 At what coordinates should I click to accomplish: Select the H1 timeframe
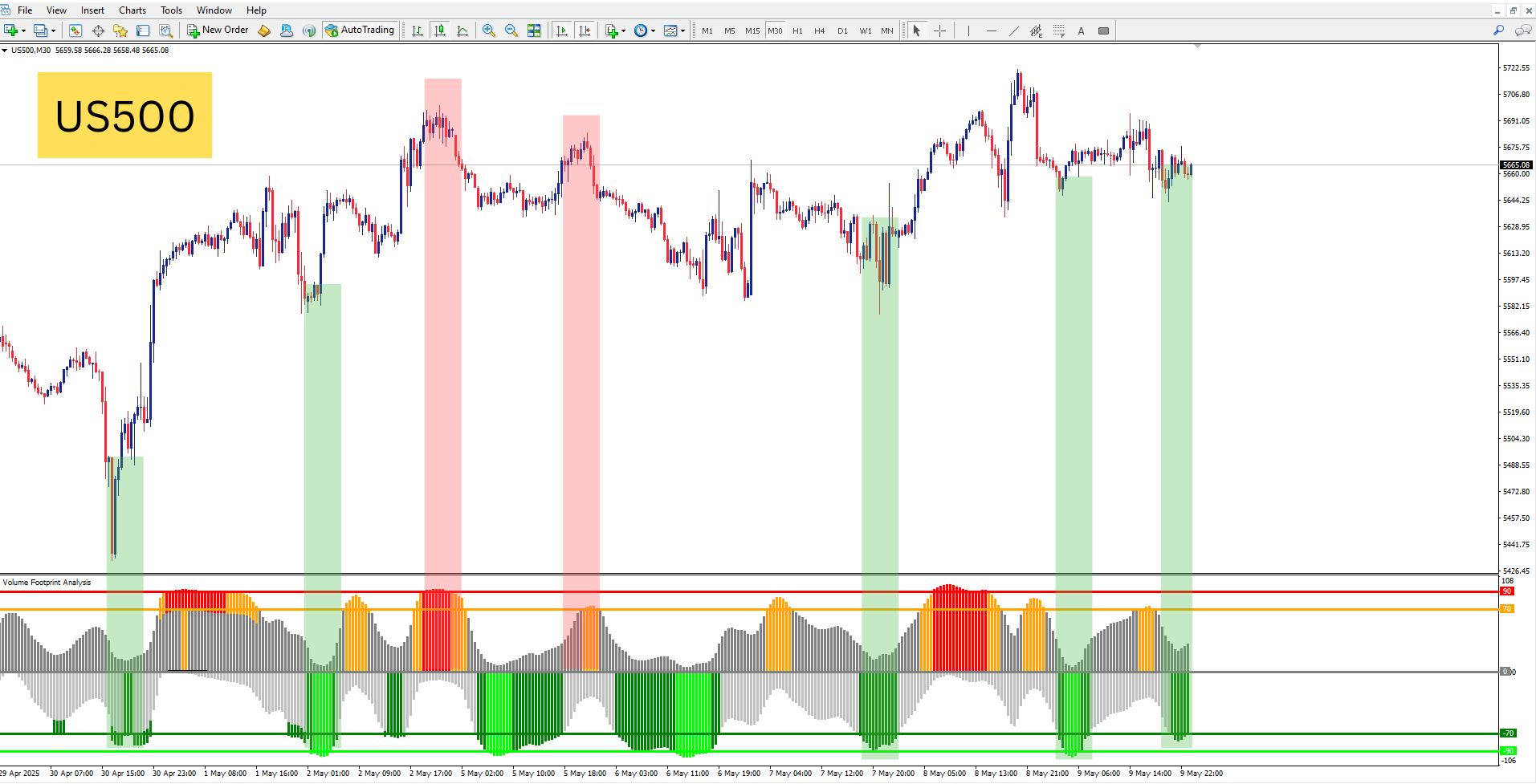coord(797,30)
